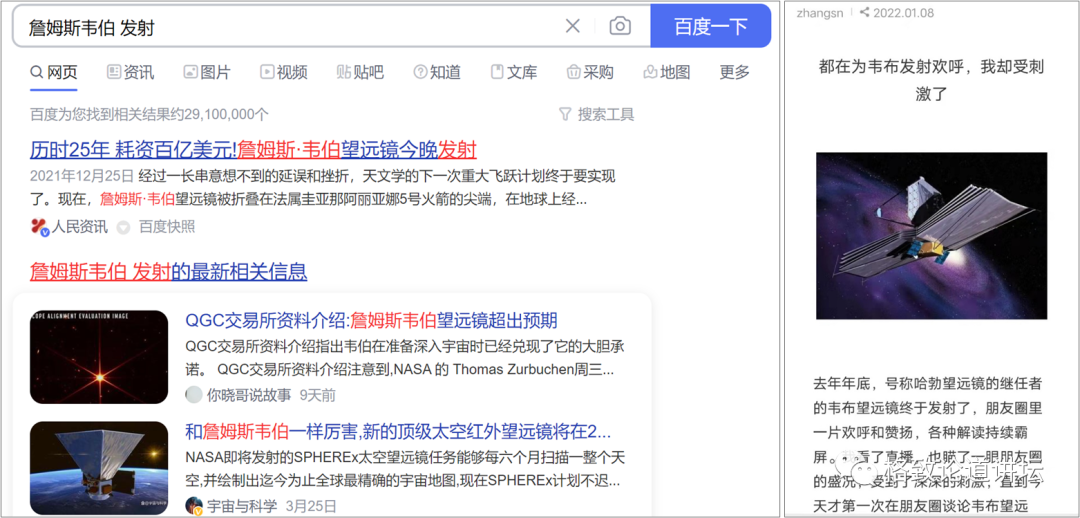This screenshot has width=1080, height=518.
Task: Open the 地图 tab
Action: (667, 72)
